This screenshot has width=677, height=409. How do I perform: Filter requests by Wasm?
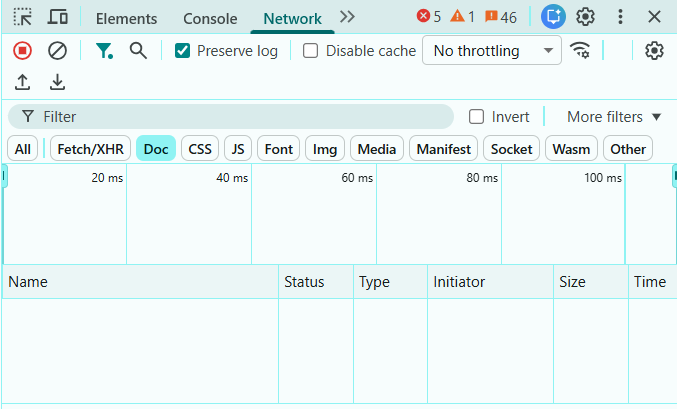571,149
